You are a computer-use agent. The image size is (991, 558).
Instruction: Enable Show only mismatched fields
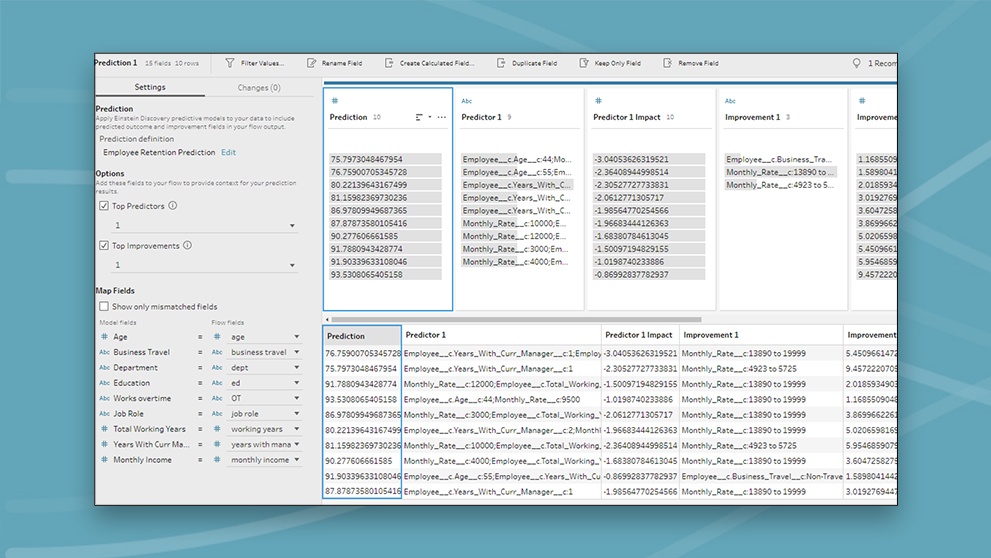[104, 307]
